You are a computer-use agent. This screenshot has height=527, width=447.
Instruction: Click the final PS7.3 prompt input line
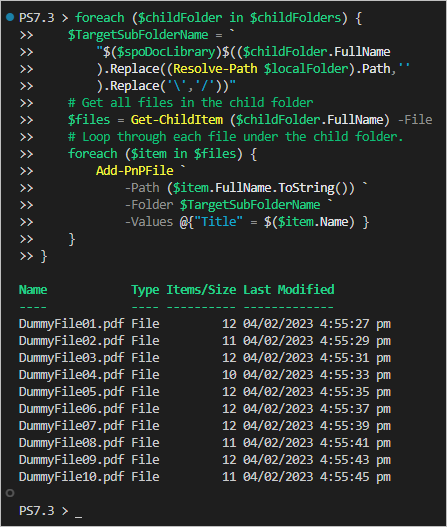[50, 511]
